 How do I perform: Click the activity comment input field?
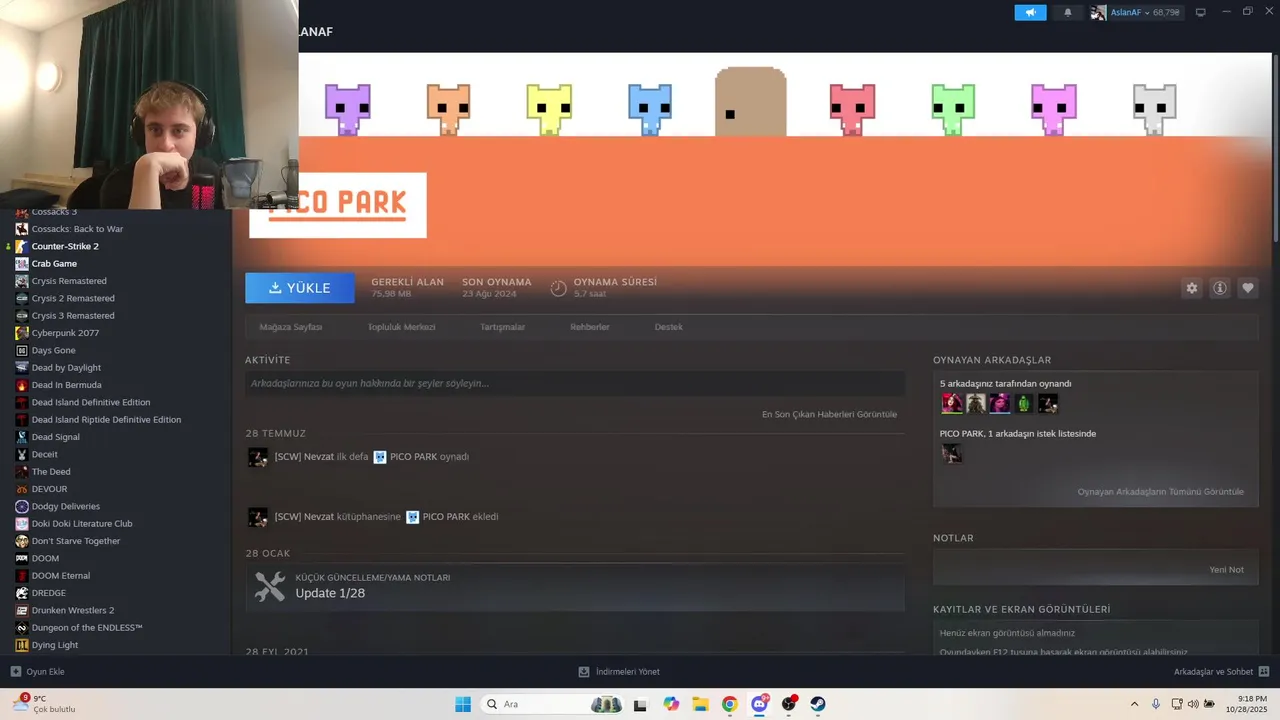[x=575, y=383]
